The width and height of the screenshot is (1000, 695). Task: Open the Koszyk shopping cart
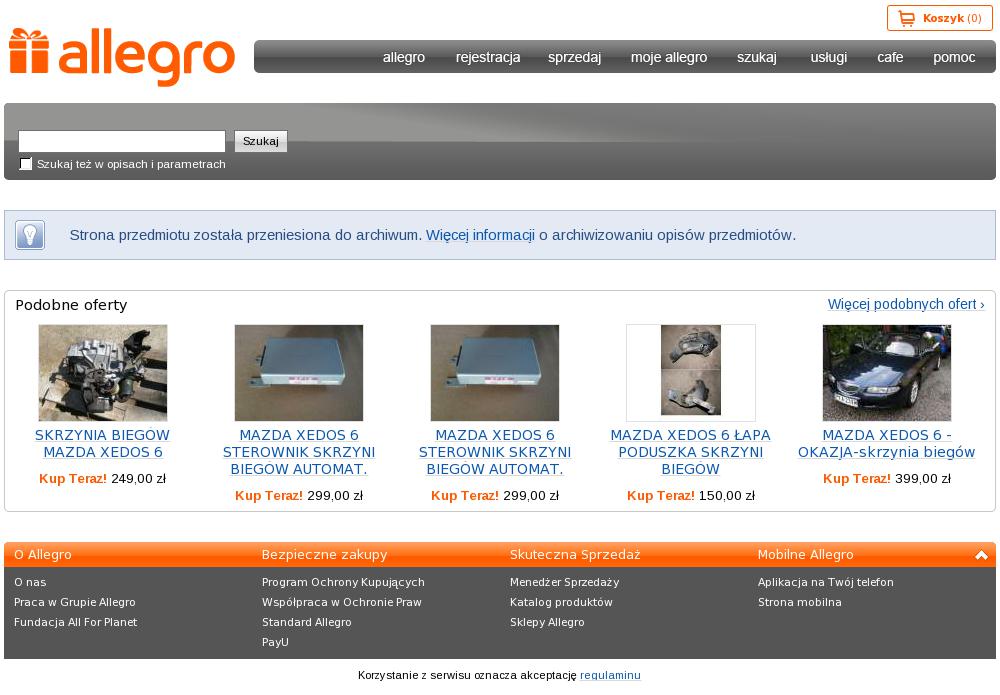tap(939, 18)
